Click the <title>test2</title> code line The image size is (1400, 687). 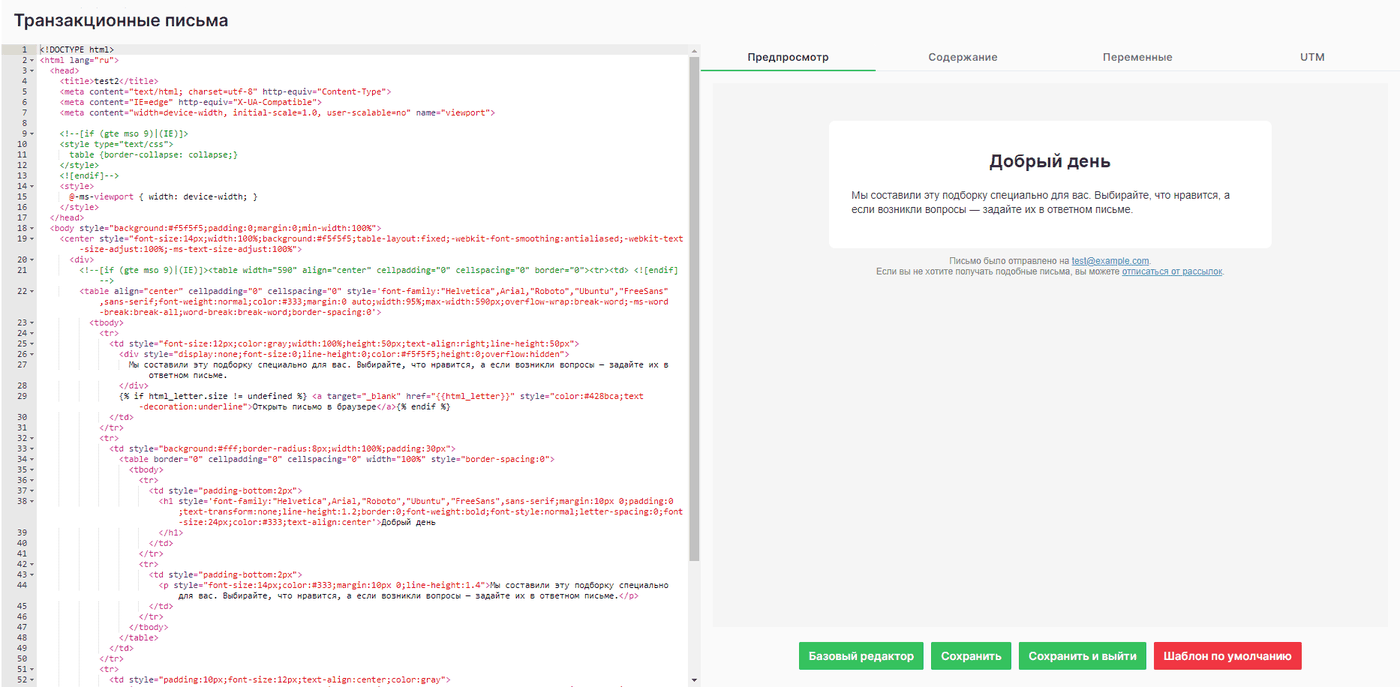pos(109,81)
